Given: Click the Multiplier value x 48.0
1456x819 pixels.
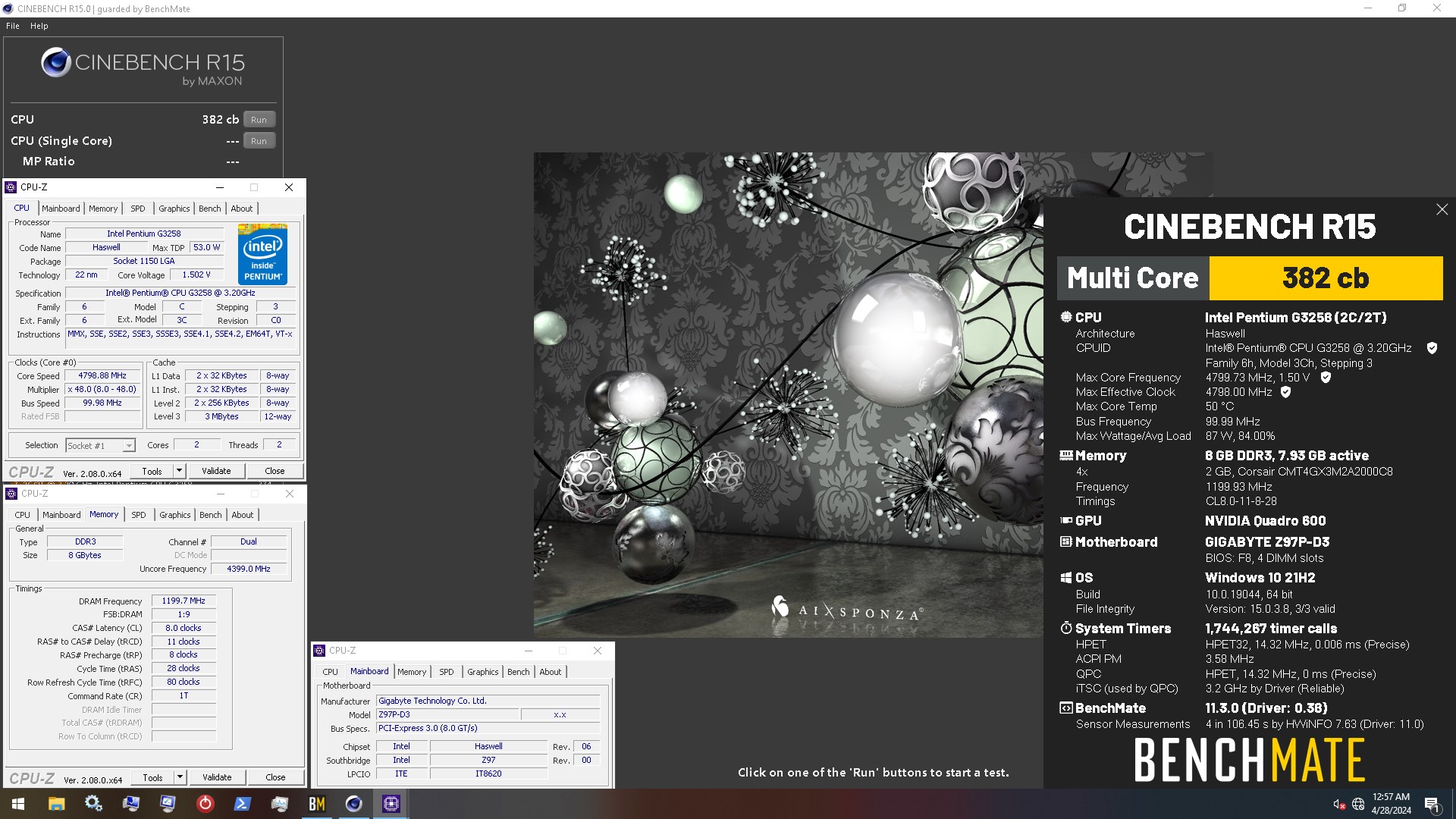Looking at the screenshot, I should point(102,389).
